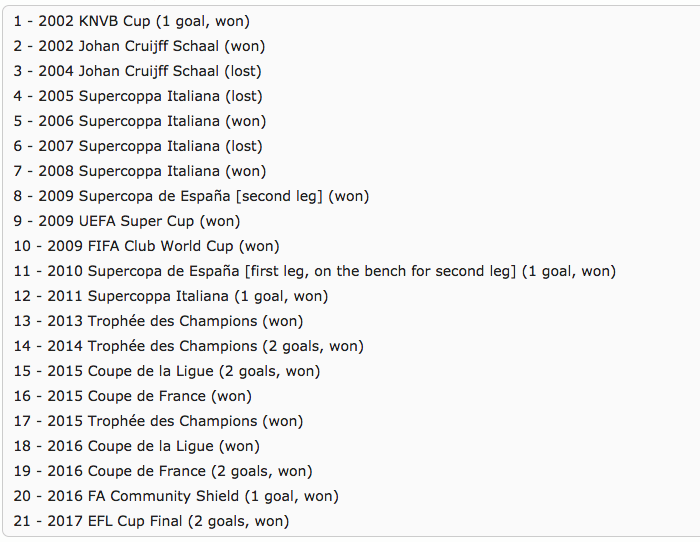Click the 2016 FA Community Shield line
Image resolution: width=700 pixels, height=542 pixels.
click(x=176, y=496)
